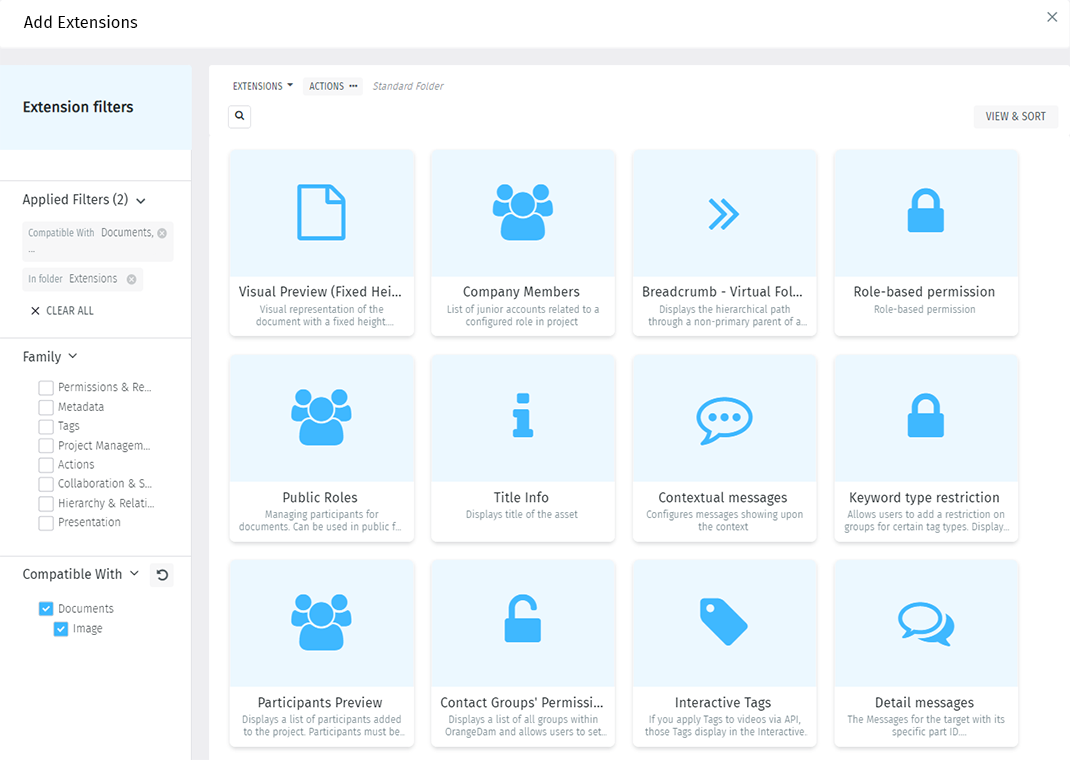Image resolution: width=1070 pixels, height=760 pixels.
Task: Click the Breadcrumb double-chevron icon
Action: [724, 211]
